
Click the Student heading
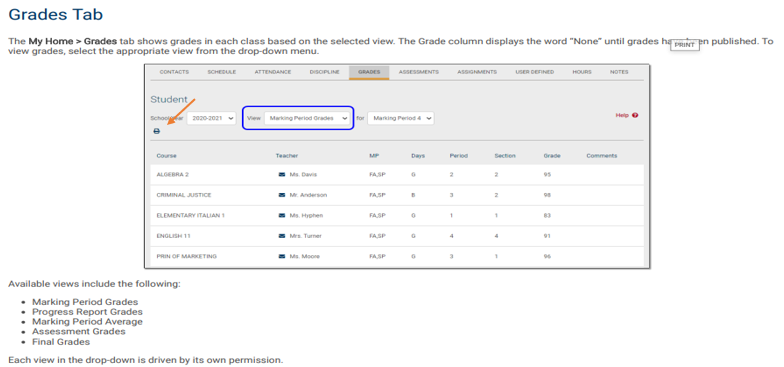click(169, 100)
